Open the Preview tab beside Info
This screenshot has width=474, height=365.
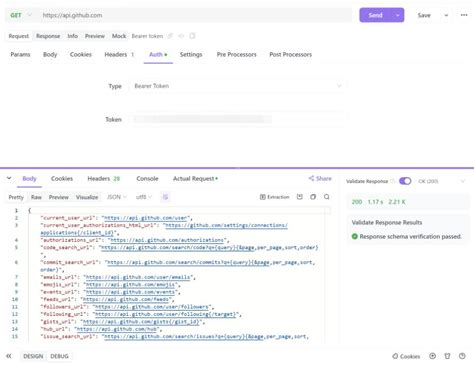tap(95, 36)
